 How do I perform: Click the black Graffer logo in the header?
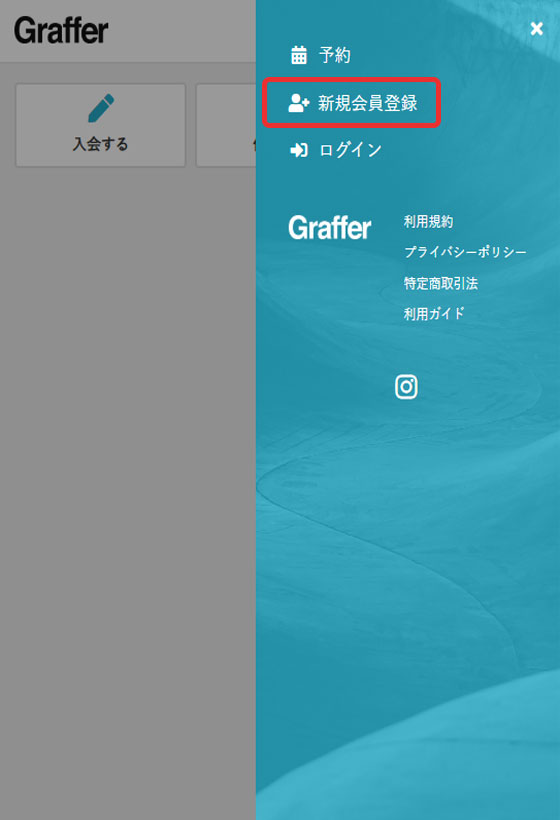pos(61,30)
